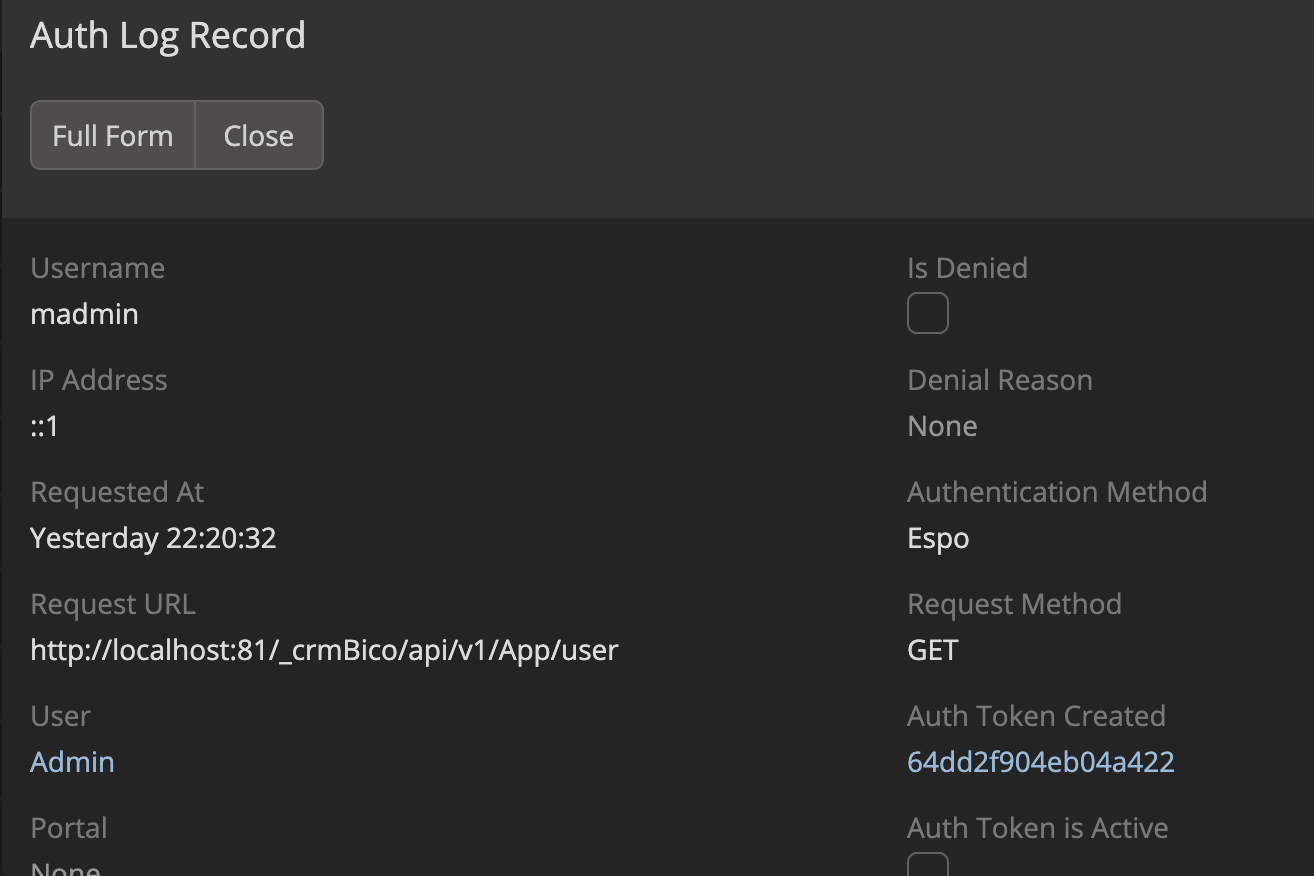Click the Auth Log Record title
This screenshot has height=876, width=1314.
click(x=167, y=35)
